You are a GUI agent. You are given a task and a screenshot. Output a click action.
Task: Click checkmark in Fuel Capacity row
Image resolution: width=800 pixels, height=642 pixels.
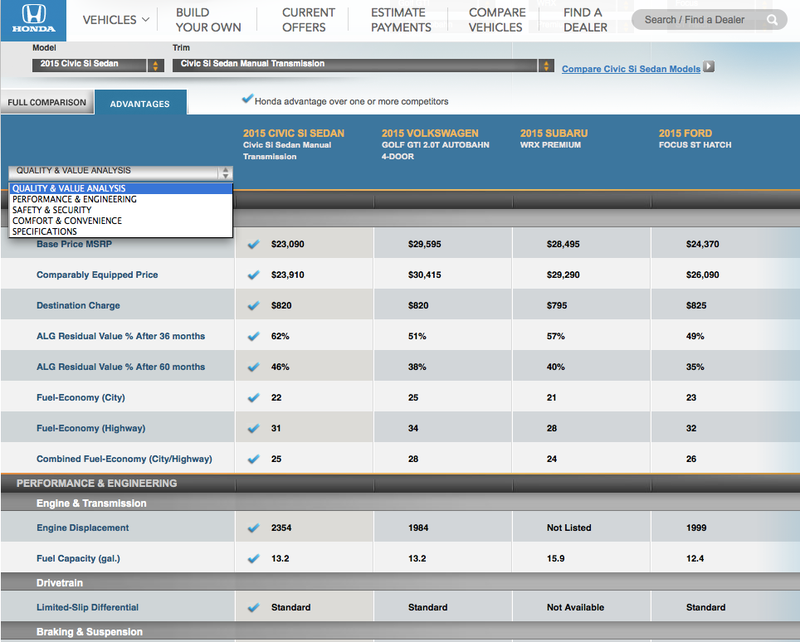click(x=254, y=558)
